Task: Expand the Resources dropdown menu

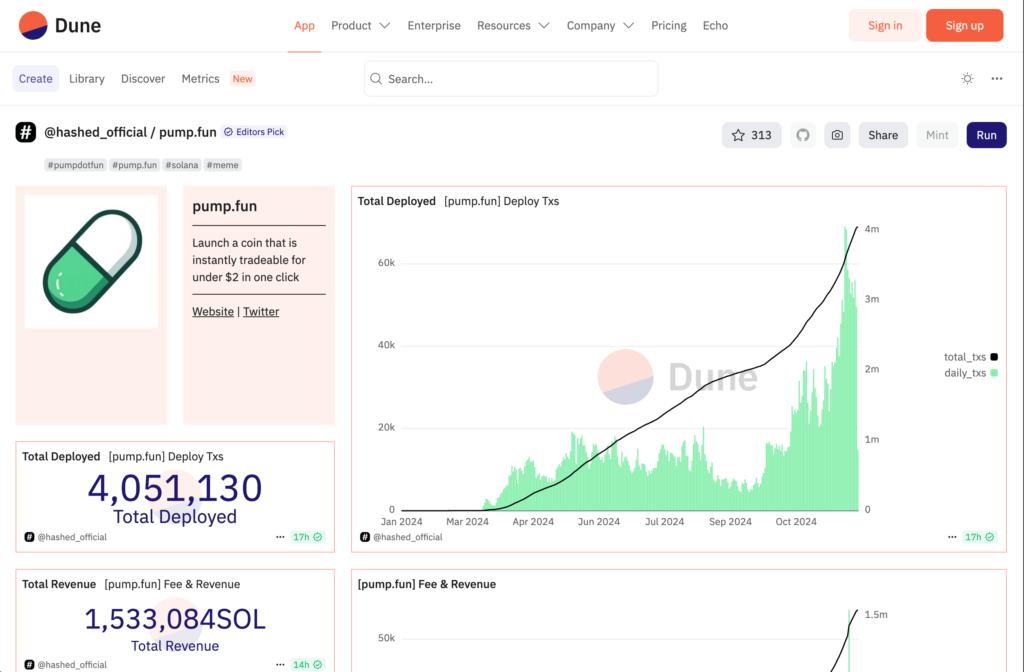Action: [513, 25]
